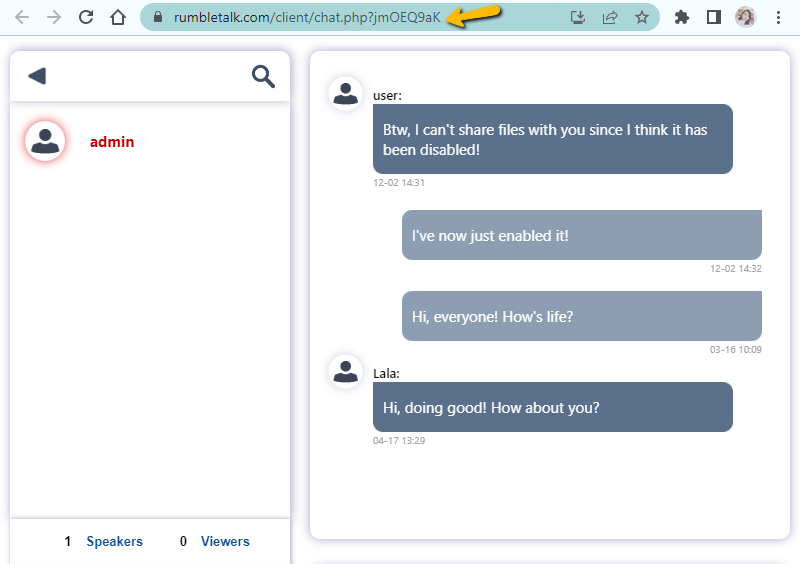Switch to the Viewers tab
800x564 pixels.
coord(225,541)
